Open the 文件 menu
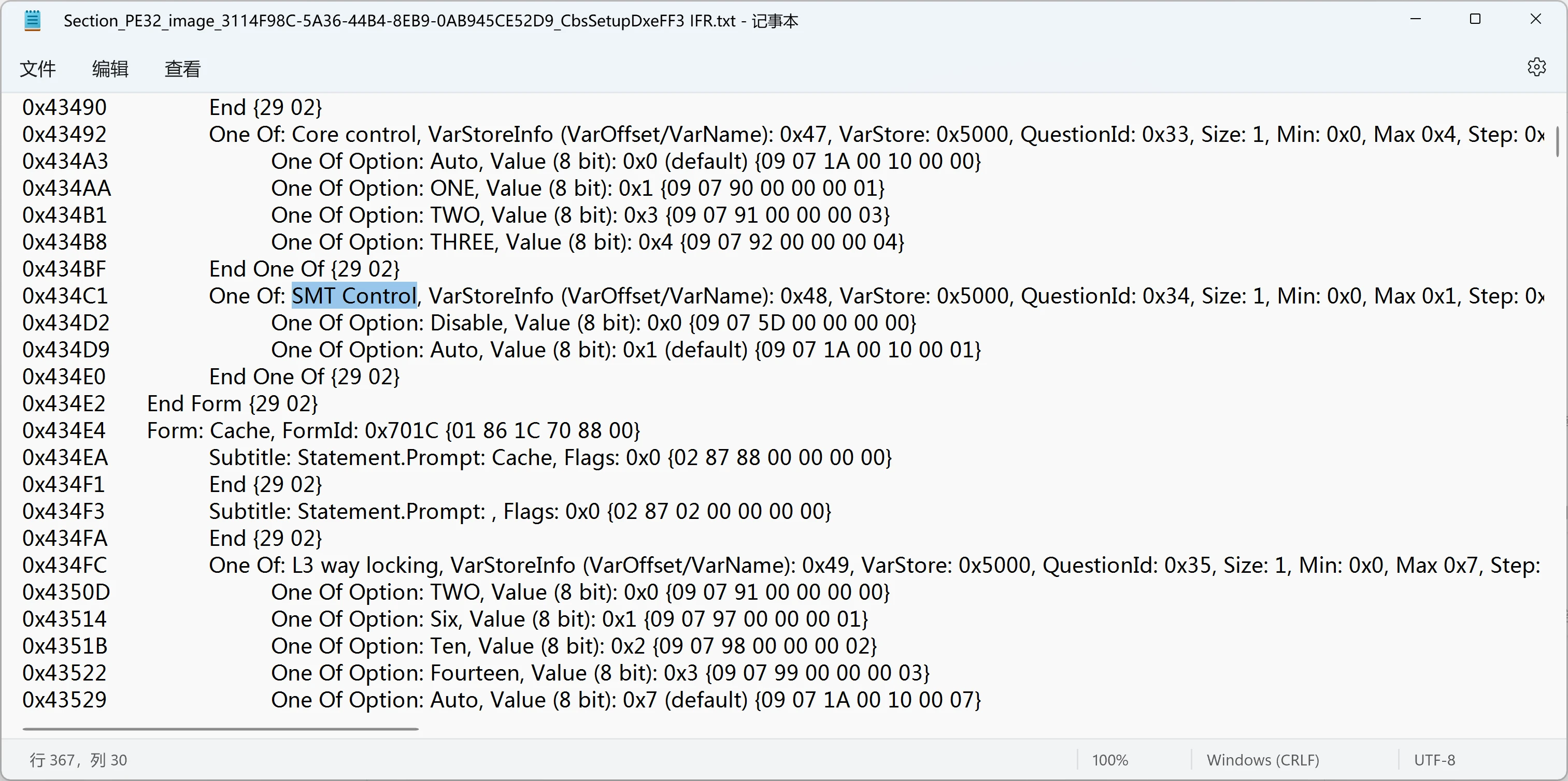1568x781 pixels. (38, 69)
